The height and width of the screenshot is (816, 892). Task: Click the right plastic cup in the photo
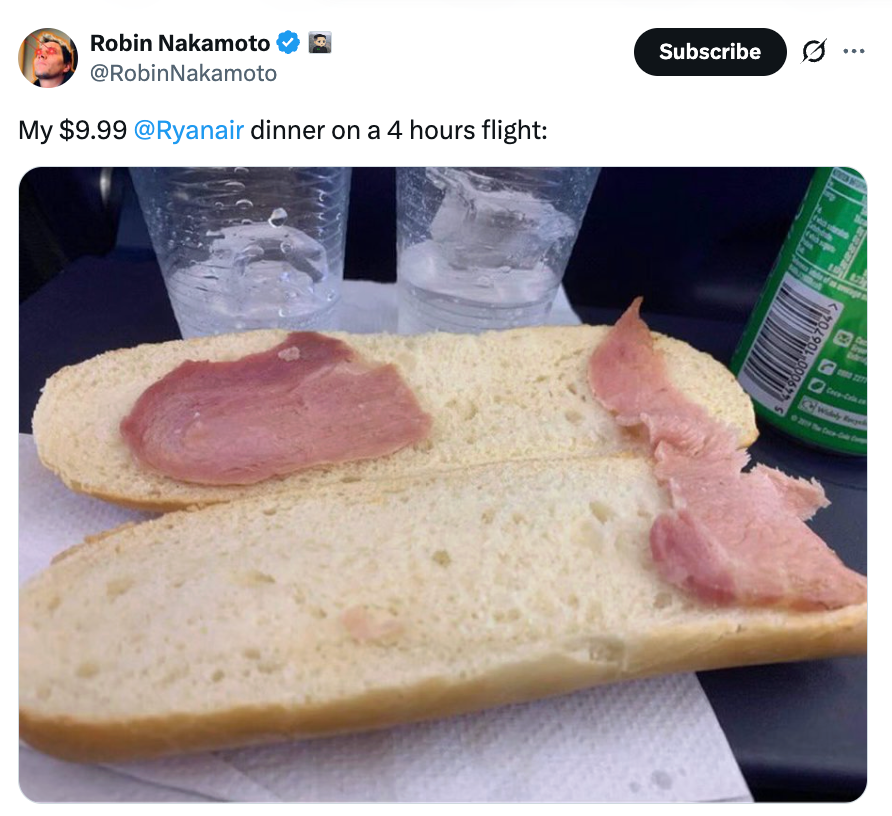(x=494, y=249)
